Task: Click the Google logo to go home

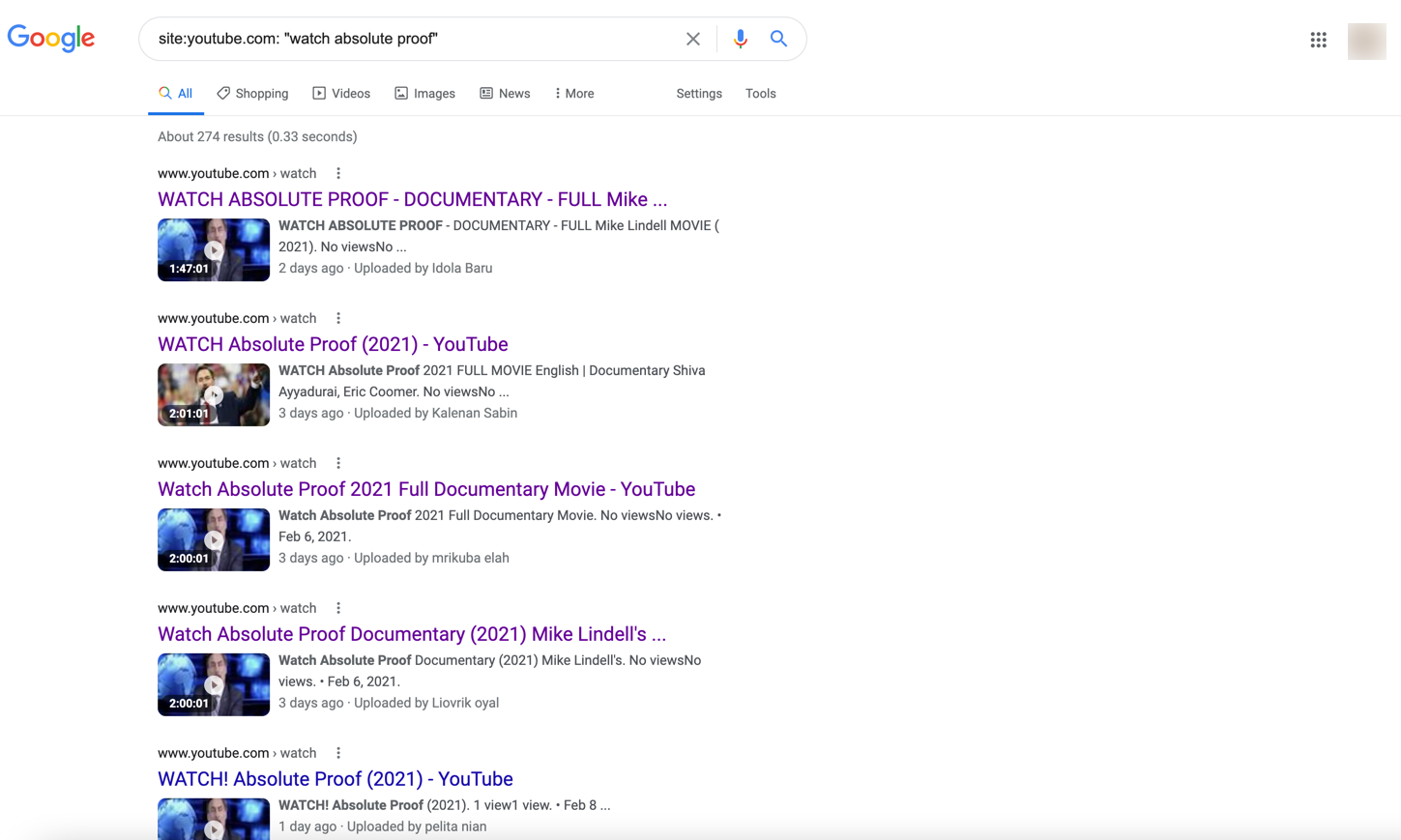Action: click(x=50, y=39)
